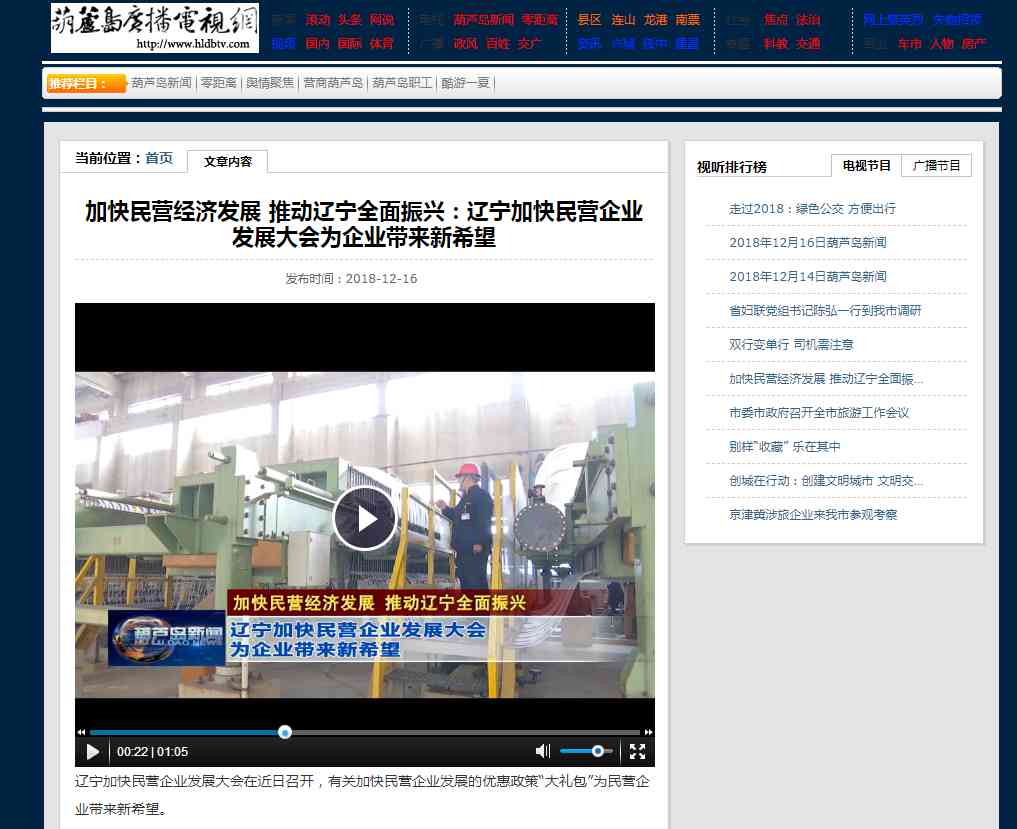Switch to the 广播节目 tab
This screenshot has height=829, width=1017.
(x=936, y=165)
